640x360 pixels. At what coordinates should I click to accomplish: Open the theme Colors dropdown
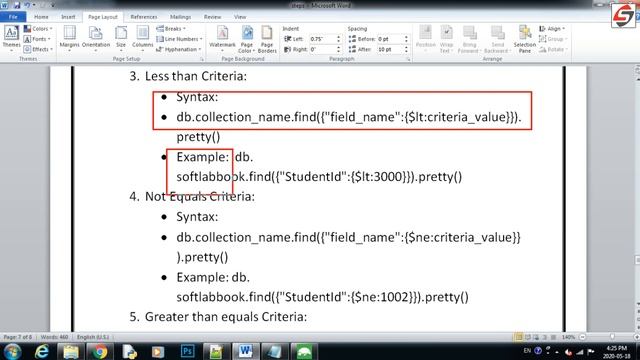[38, 29]
